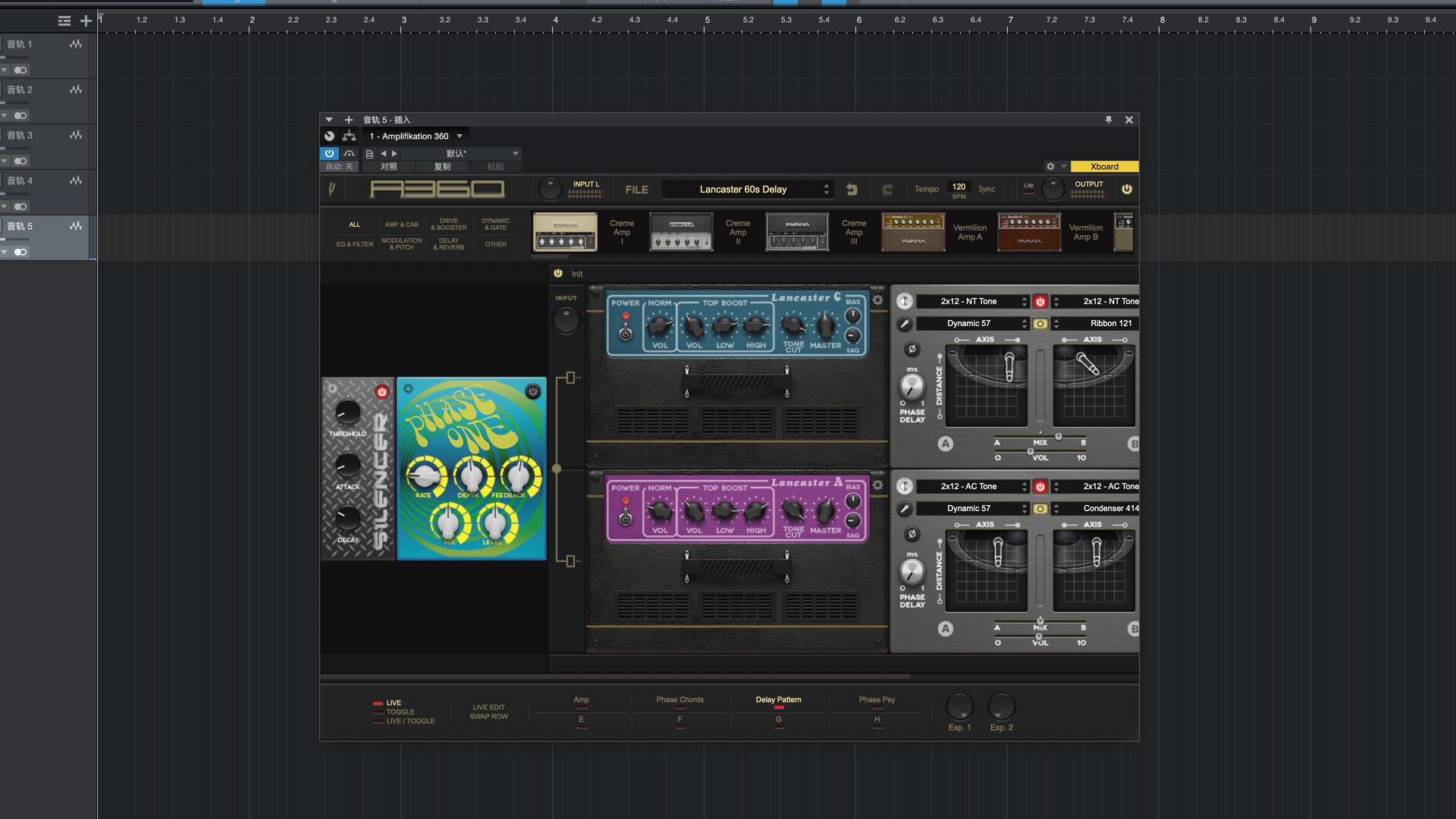Viewport: 1456px width, 819px height.
Task: Expand plugin window menu triangle
Action: pos(329,120)
